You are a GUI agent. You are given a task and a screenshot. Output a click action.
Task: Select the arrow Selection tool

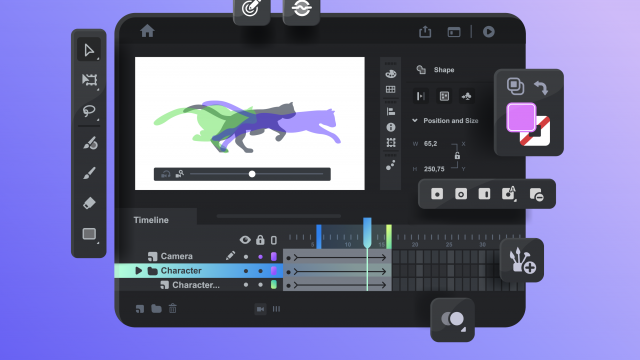point(89,50)
